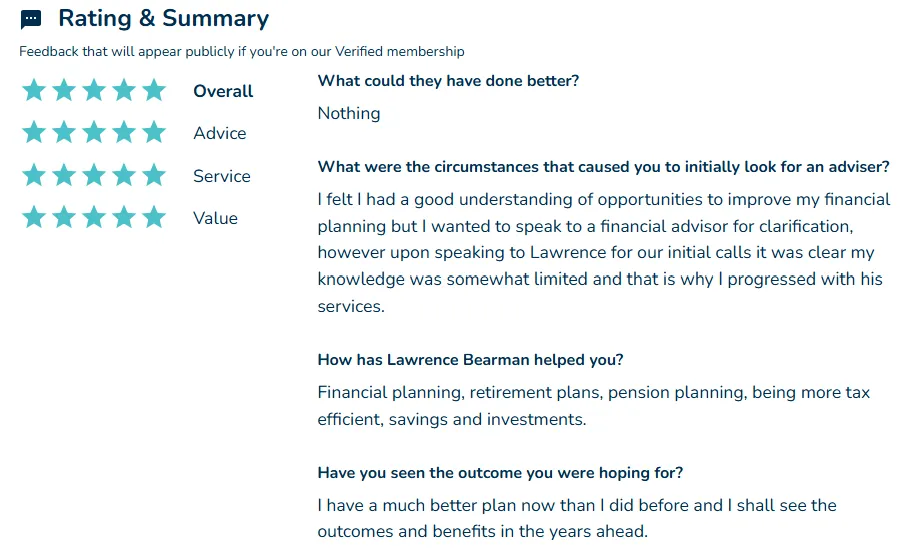Click the Verified membership feedback notice text
The image size is (904, 550).
click(x=242, y=51)
